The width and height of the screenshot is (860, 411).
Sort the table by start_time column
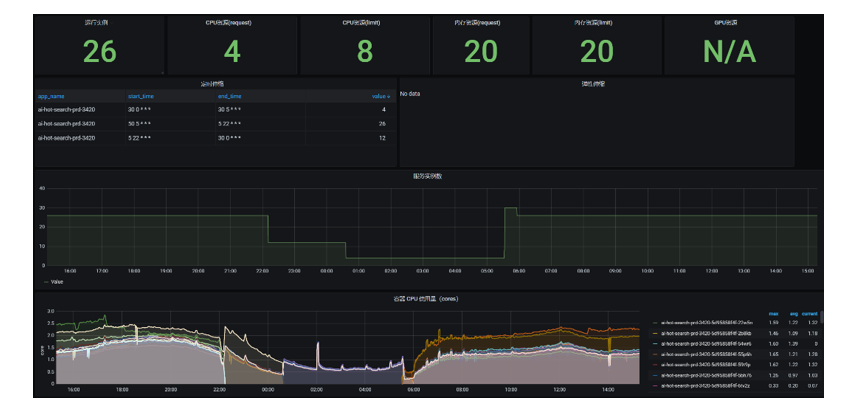140,96
